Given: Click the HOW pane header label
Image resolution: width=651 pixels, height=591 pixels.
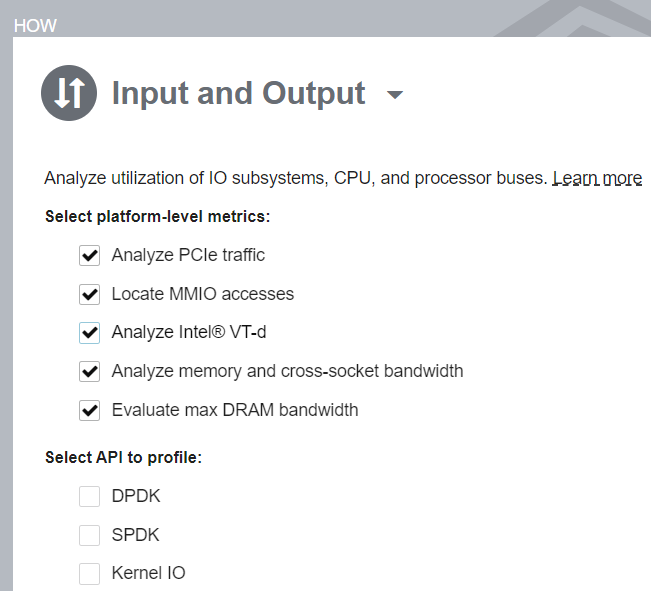Looking at the screenshot, I should tap(35, 26).
